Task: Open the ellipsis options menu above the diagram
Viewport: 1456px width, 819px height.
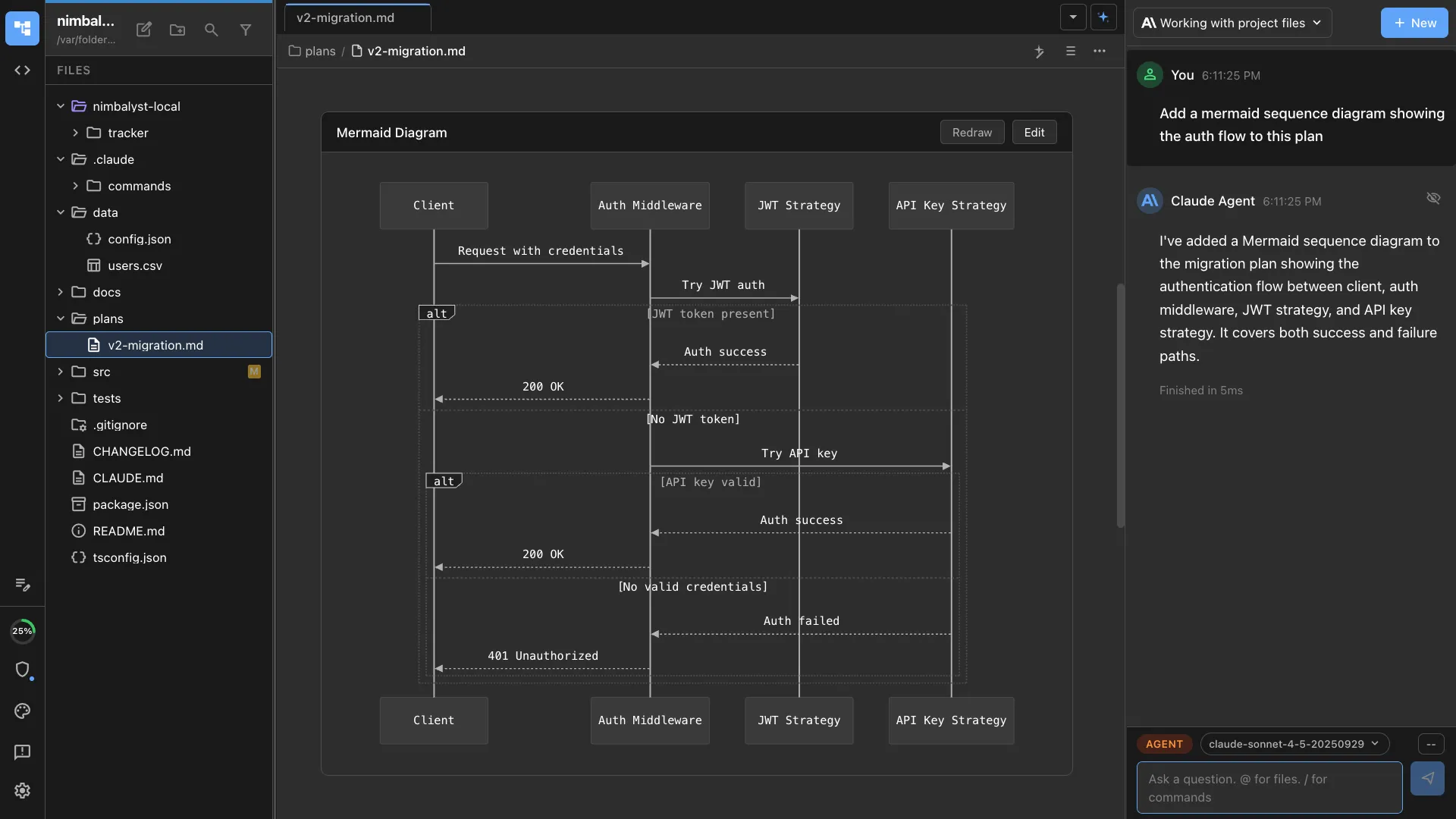Action: pyautogui.click(x=1100, y=51)
